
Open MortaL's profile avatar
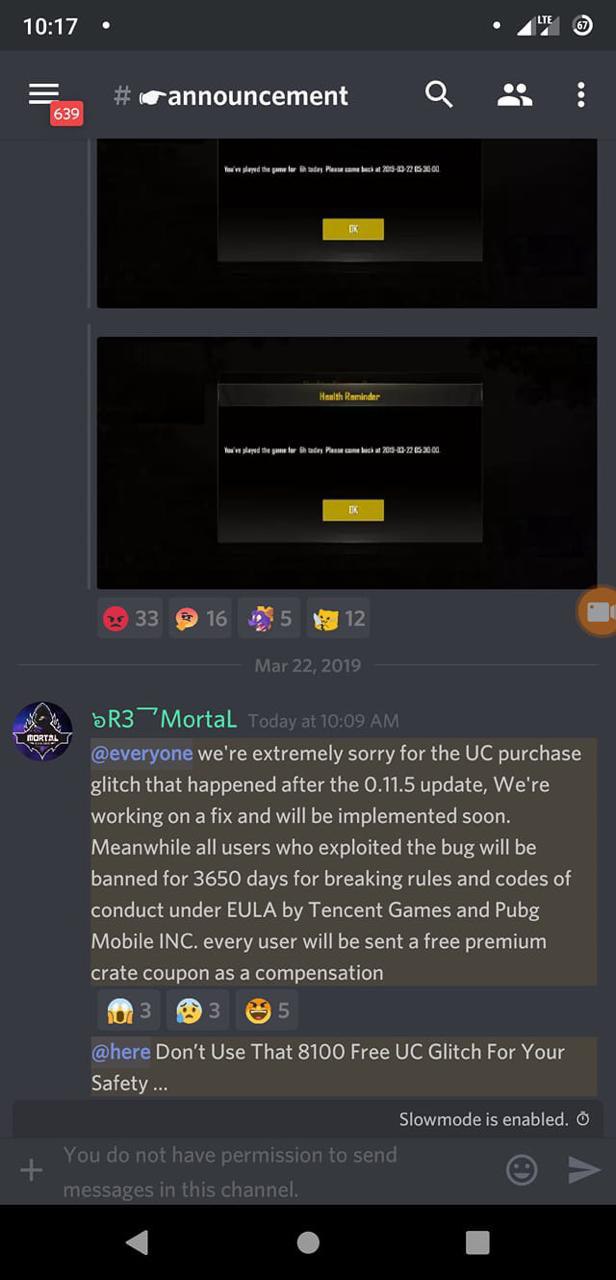click(42, 731)
